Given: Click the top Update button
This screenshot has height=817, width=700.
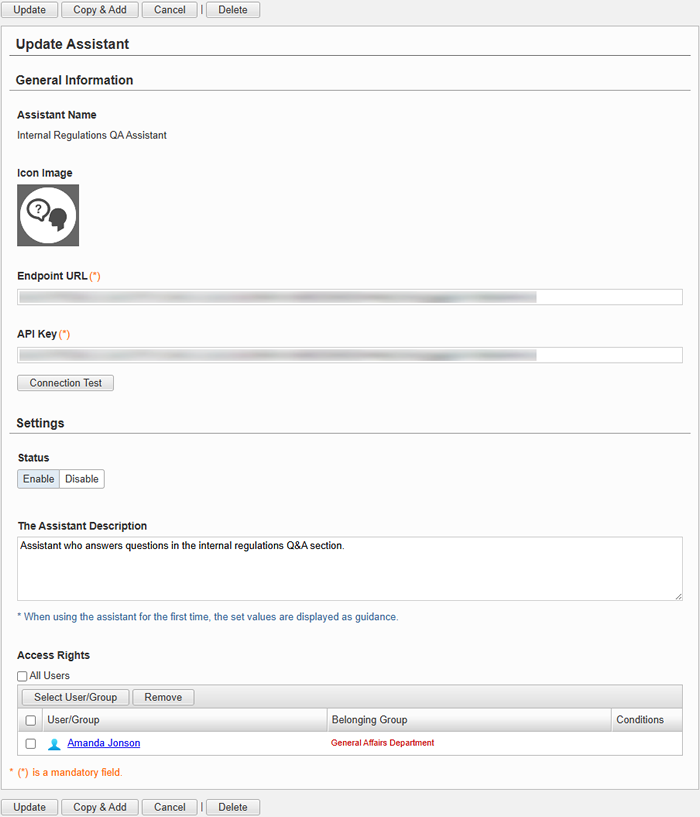Looking at the screenshot, I should point(30,10).
